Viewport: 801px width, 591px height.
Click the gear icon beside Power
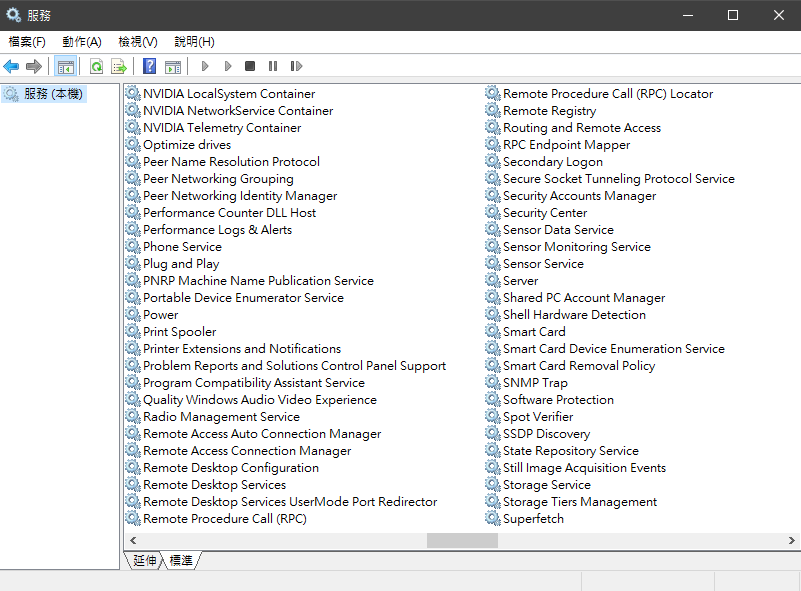tap(133, 315)
